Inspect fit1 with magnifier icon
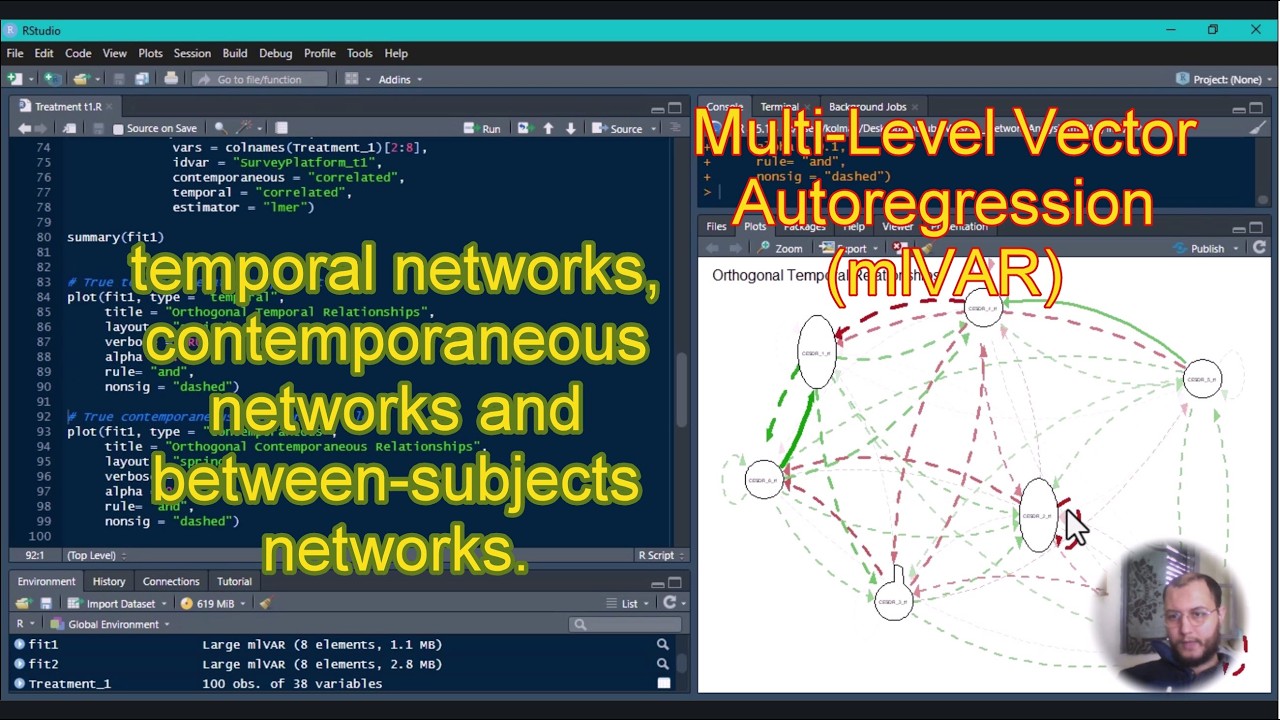The image size is (1280, 720). [x=662, y=645]
